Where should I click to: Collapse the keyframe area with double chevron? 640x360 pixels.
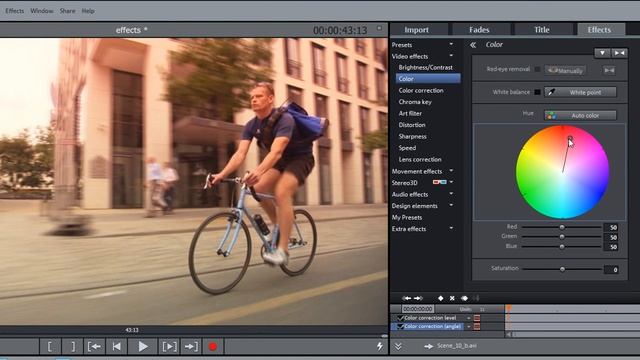pyautogui.click(x=398, y=347)
